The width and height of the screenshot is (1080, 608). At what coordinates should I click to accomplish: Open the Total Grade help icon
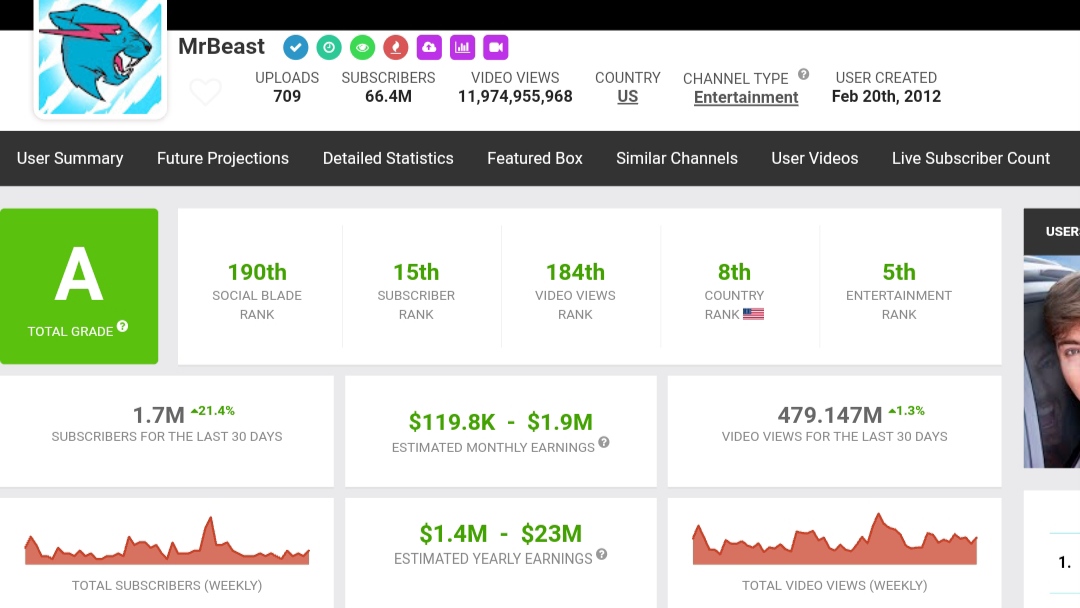pos(123,326)
